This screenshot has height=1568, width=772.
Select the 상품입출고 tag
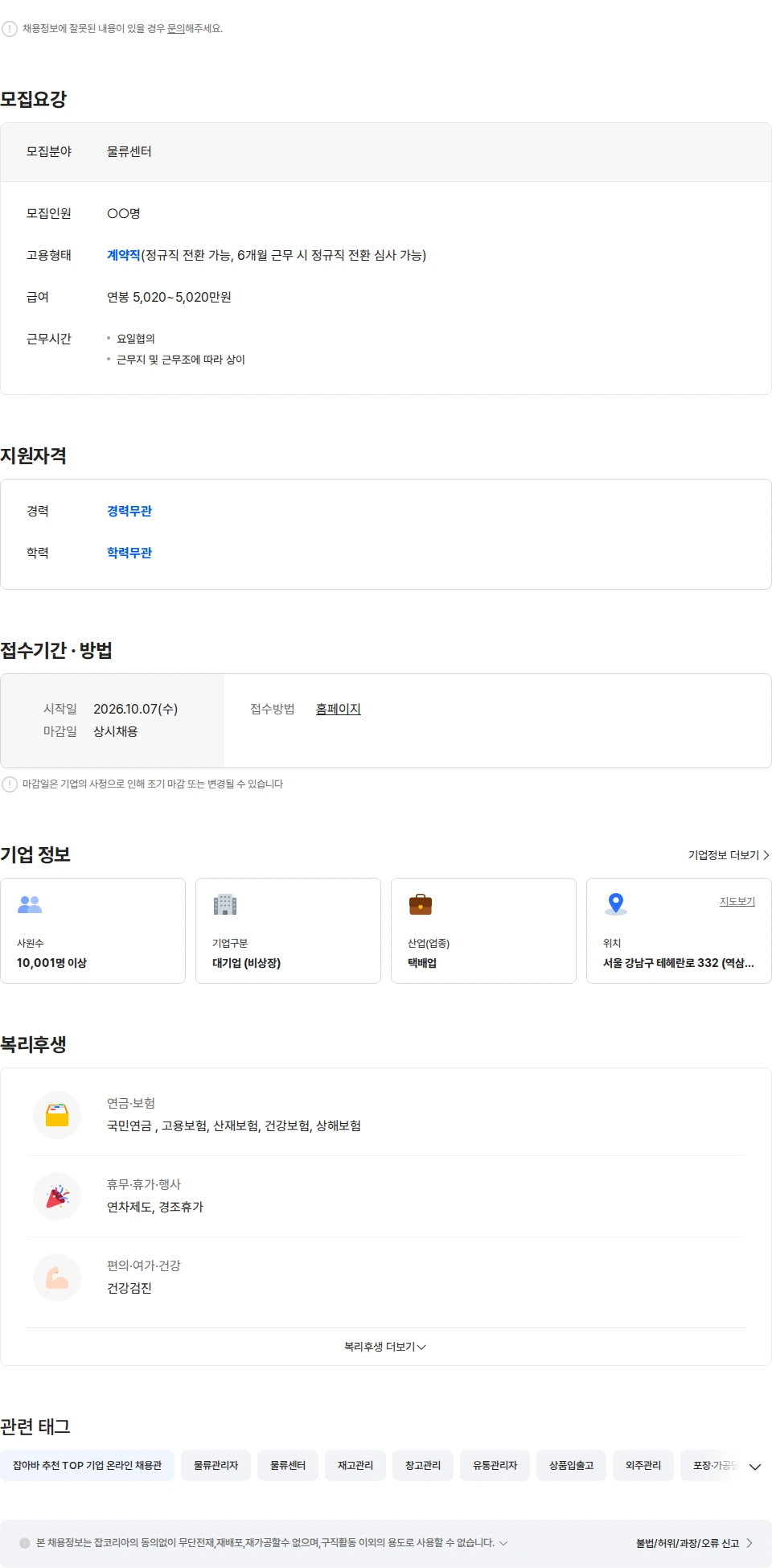tap(571, 1466)
